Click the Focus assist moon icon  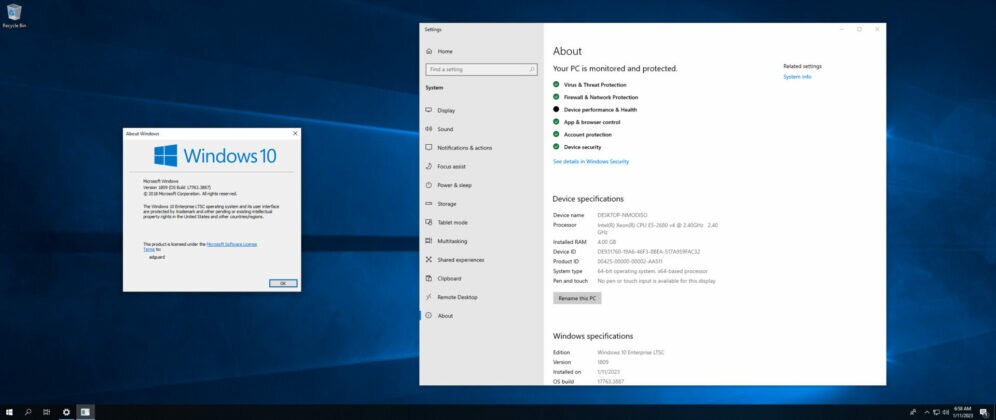coord(429,166)
